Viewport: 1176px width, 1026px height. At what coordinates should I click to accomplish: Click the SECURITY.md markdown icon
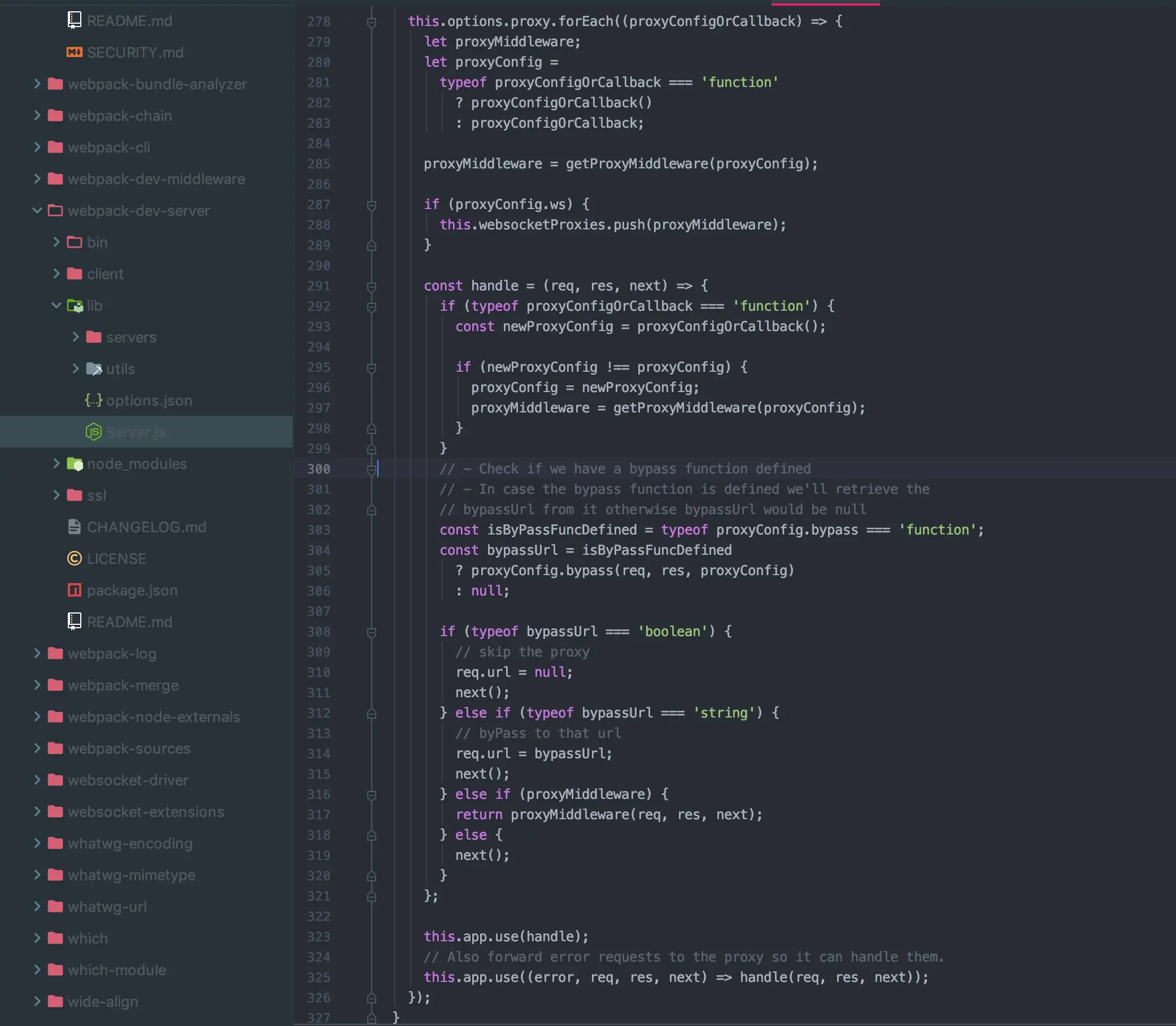tap(75, 52)
